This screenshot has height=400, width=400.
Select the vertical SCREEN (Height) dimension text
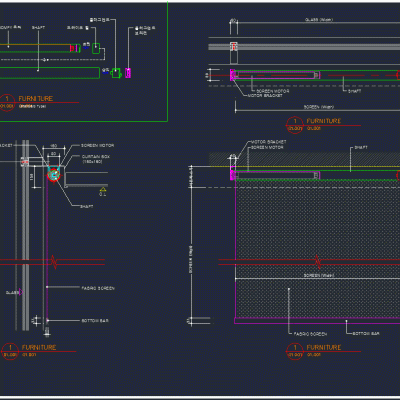coord(191,260)
